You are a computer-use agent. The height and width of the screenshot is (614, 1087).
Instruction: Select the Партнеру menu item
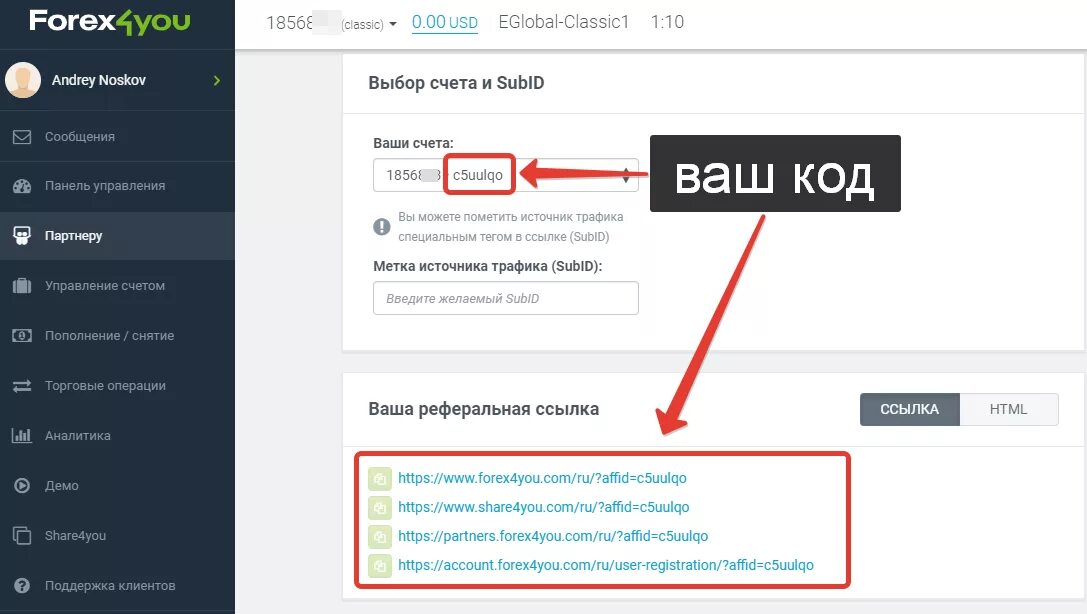point(117,236)
